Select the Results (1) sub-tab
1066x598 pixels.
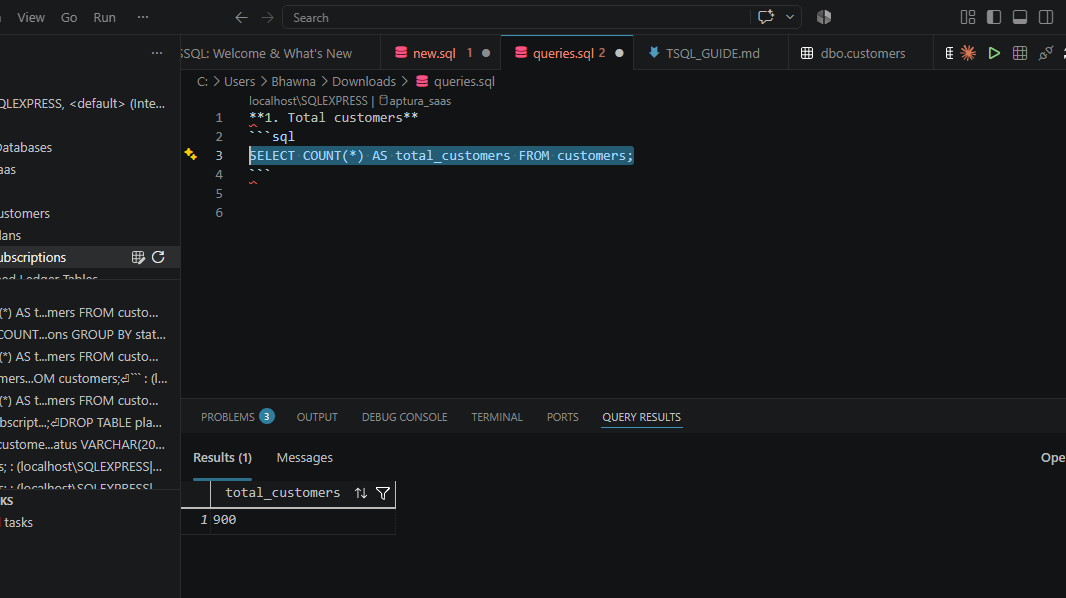coord(222,458)
